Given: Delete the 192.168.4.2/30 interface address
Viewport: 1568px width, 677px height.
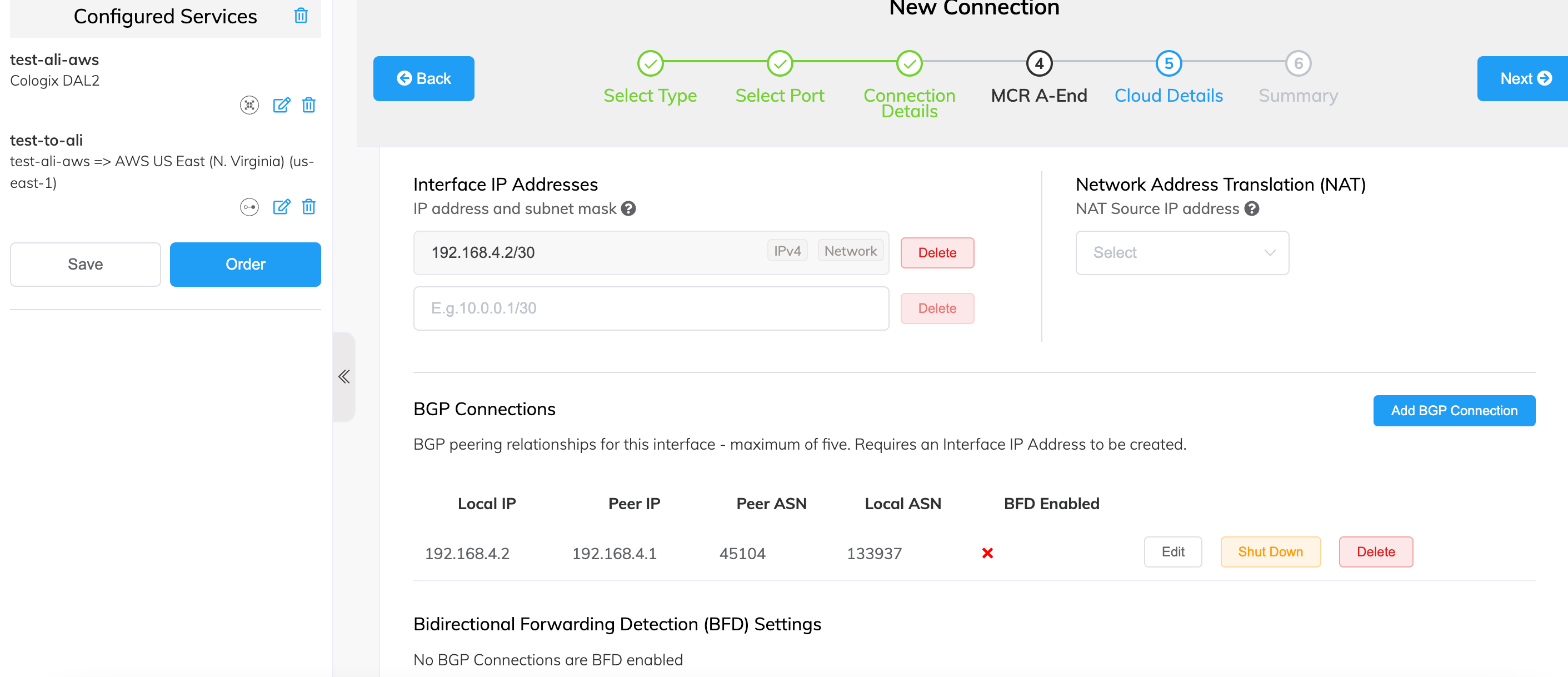Looking at the screenshot, I should coord(937,253).
